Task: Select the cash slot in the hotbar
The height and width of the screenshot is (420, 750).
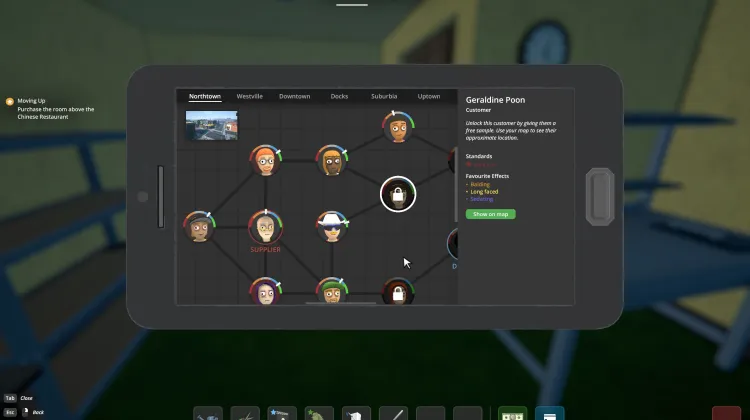Action: click(x=512, y=413)
